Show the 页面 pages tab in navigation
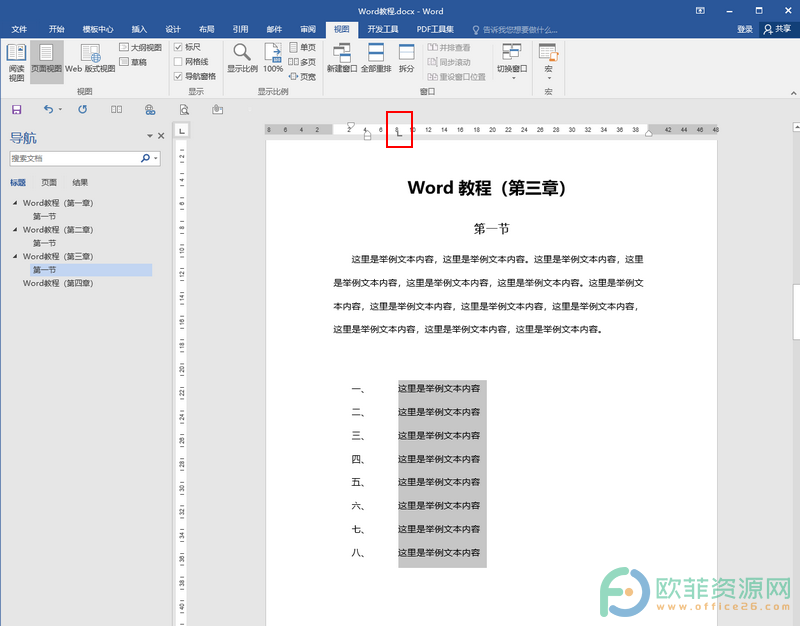800x626 pixels. 49,182
